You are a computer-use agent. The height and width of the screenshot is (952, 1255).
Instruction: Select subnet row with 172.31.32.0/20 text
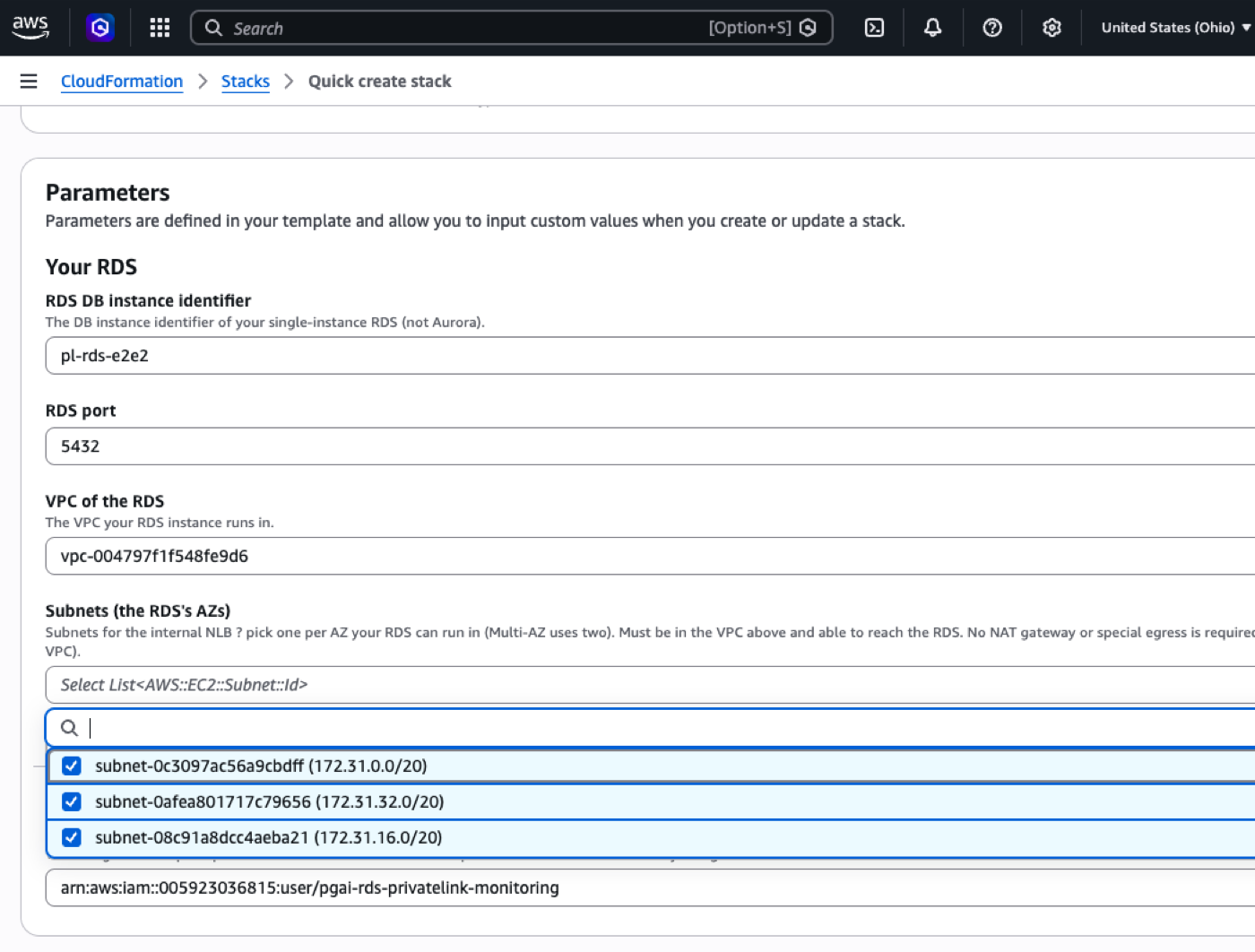(651, 801)
